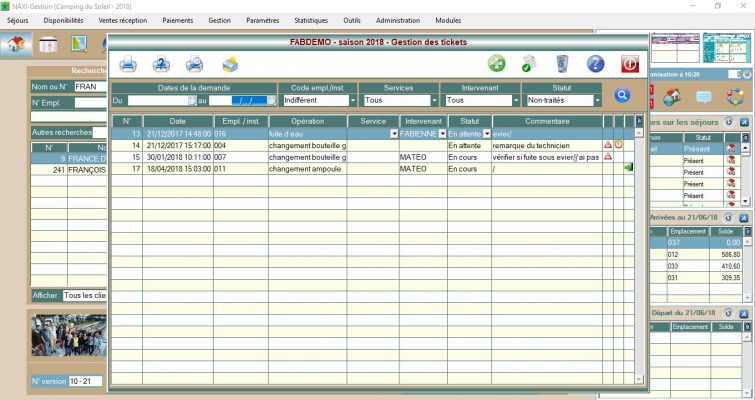This screenshot has width=755, height=400.
Task: Click the print tickets printer icon
Action: click(x=128, y=64)
